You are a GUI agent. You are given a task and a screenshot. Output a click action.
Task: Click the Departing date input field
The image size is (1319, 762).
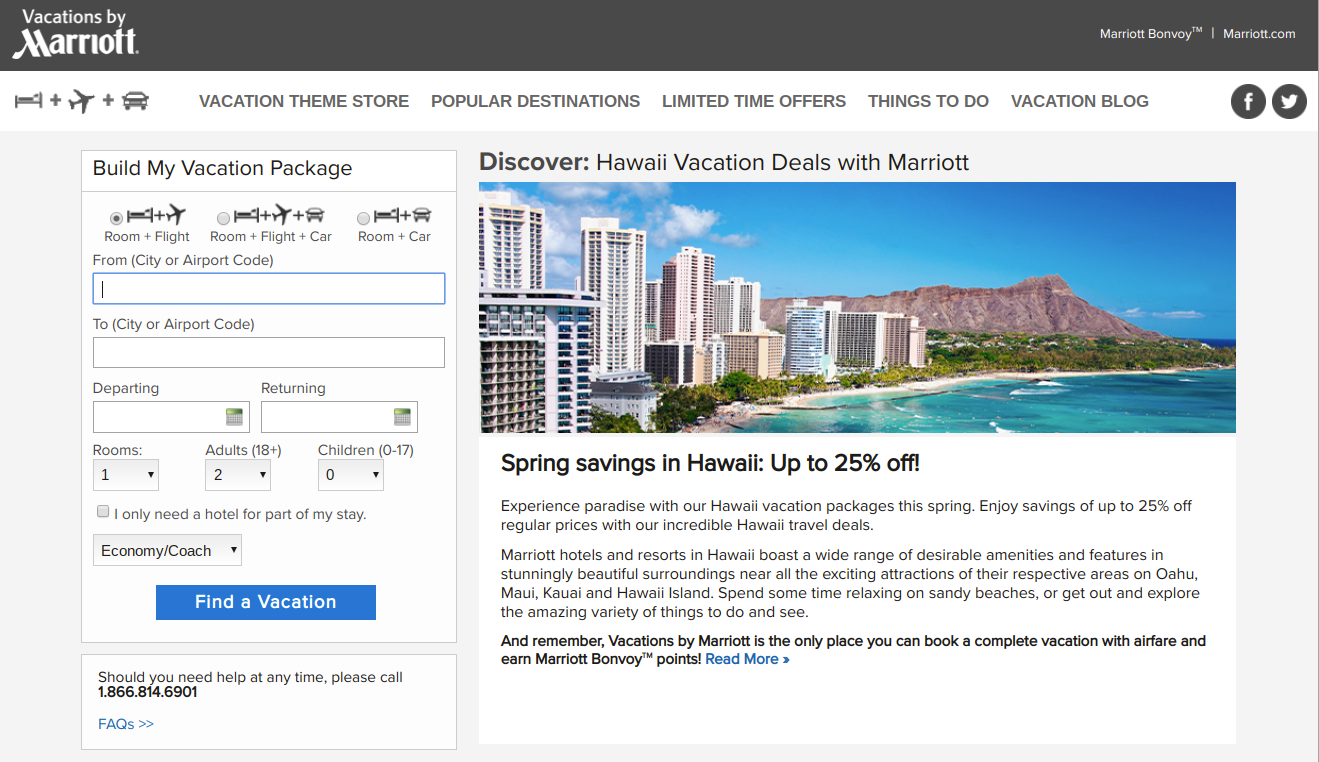pos(171,417)
